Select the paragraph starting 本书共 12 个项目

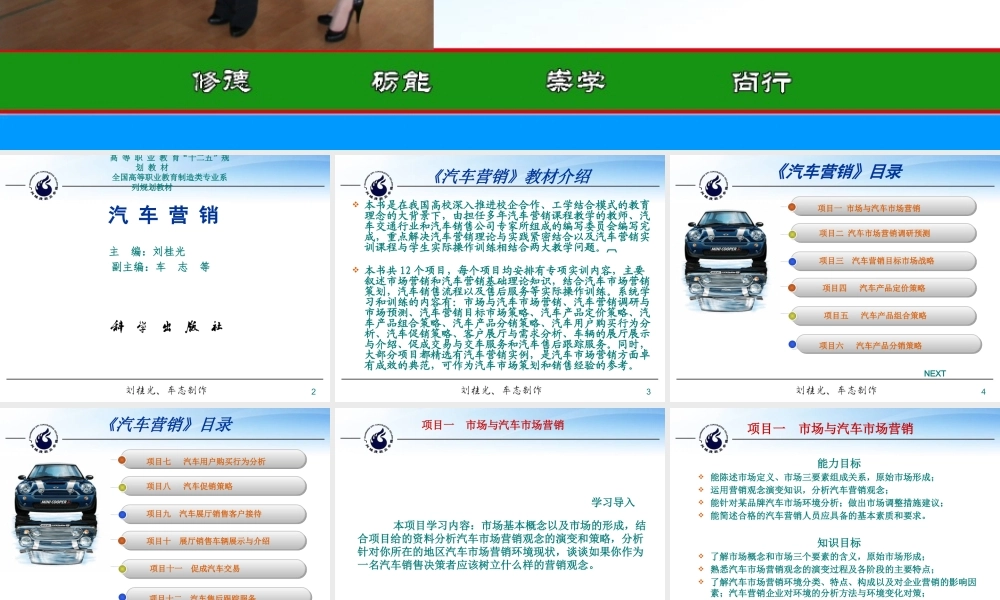pos(507,318)
